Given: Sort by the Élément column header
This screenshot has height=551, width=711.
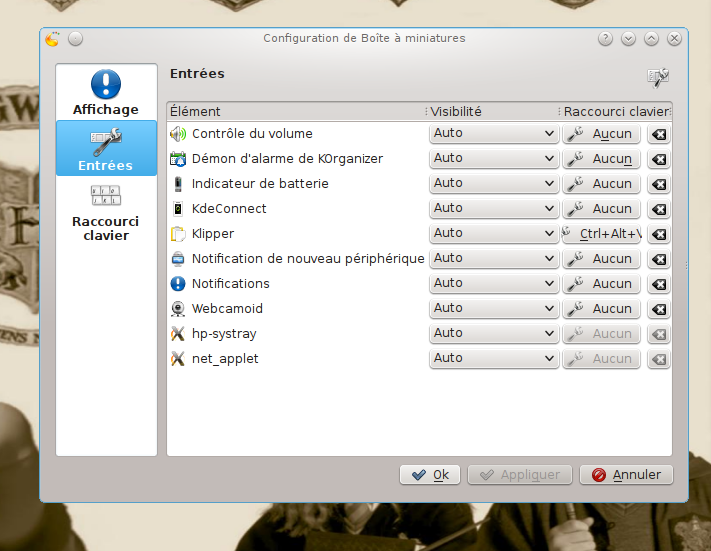Looking at the screenshot, I should click(x=297, y=112).
